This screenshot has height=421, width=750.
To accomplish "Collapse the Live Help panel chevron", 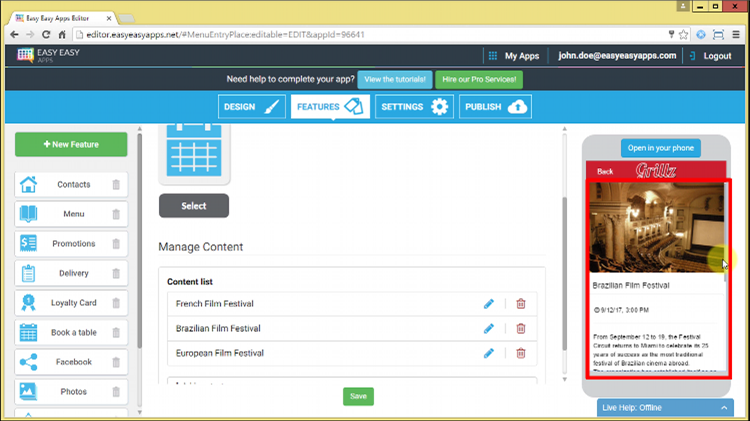I will coord(724,408).
